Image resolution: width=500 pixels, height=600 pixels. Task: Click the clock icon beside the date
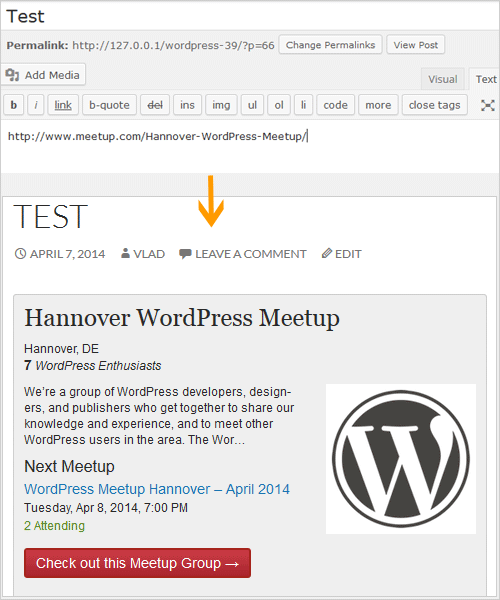(x=20, y=253)
